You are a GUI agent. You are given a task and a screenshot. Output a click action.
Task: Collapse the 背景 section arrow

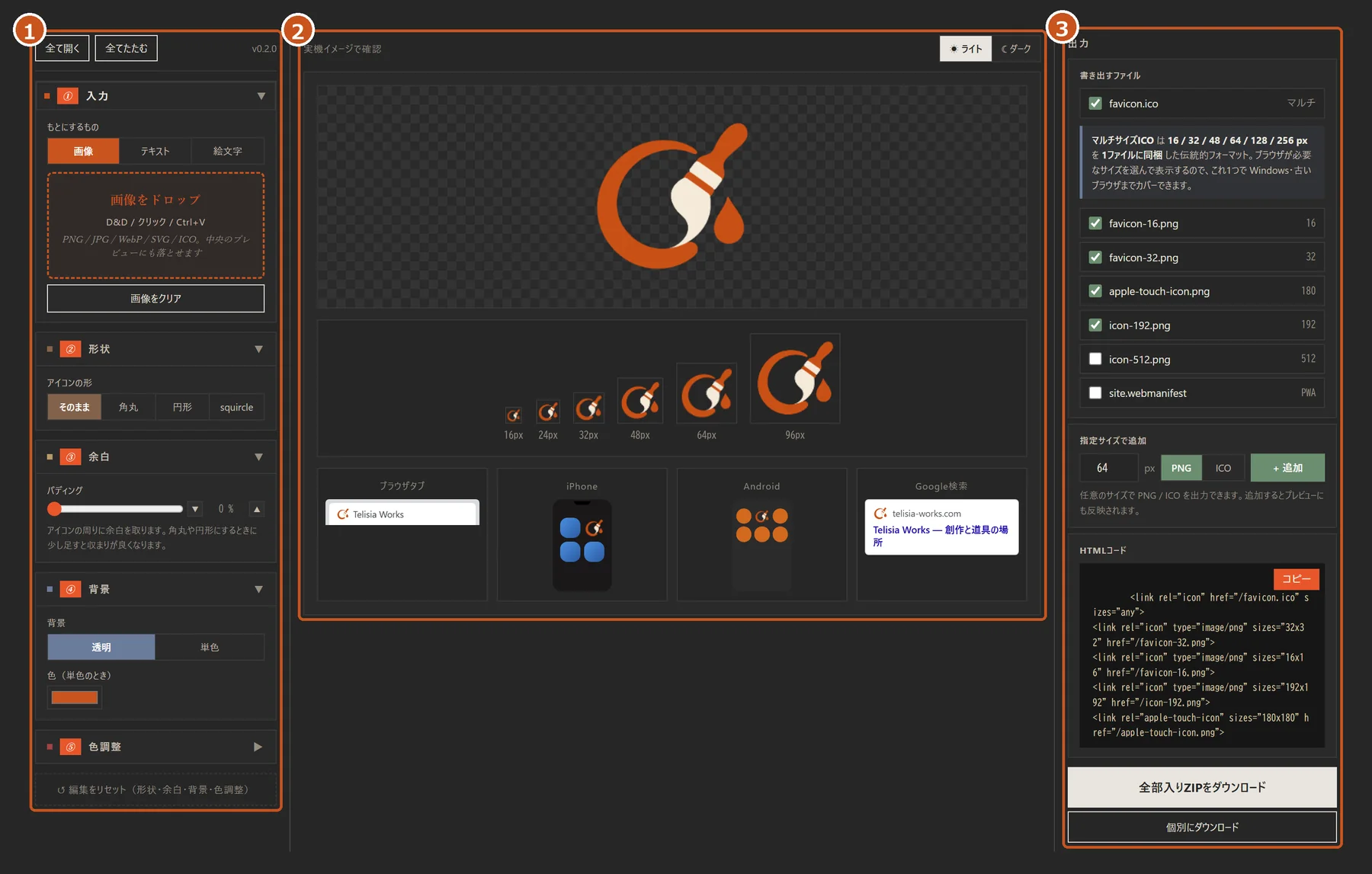(x=258, y=589)
